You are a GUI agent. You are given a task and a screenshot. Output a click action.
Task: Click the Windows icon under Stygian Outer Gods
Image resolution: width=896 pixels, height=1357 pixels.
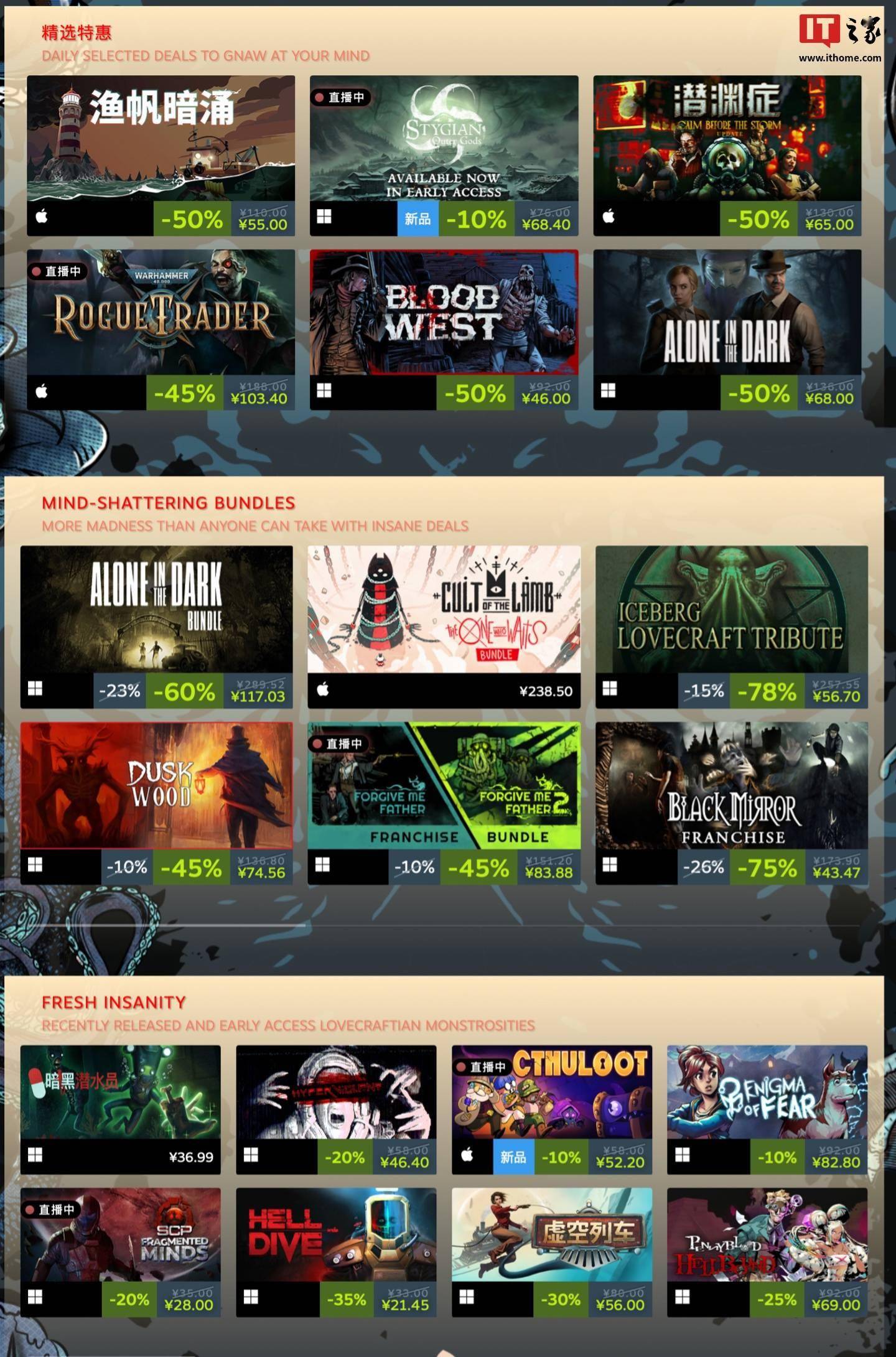point(324,217)
